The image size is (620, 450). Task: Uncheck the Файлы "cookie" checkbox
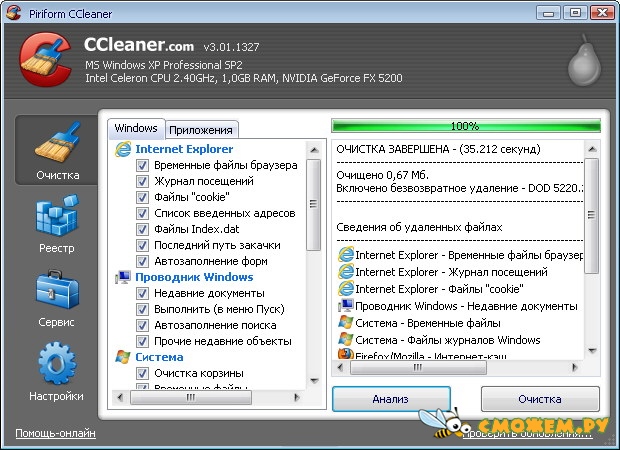(x=142, y=197)
